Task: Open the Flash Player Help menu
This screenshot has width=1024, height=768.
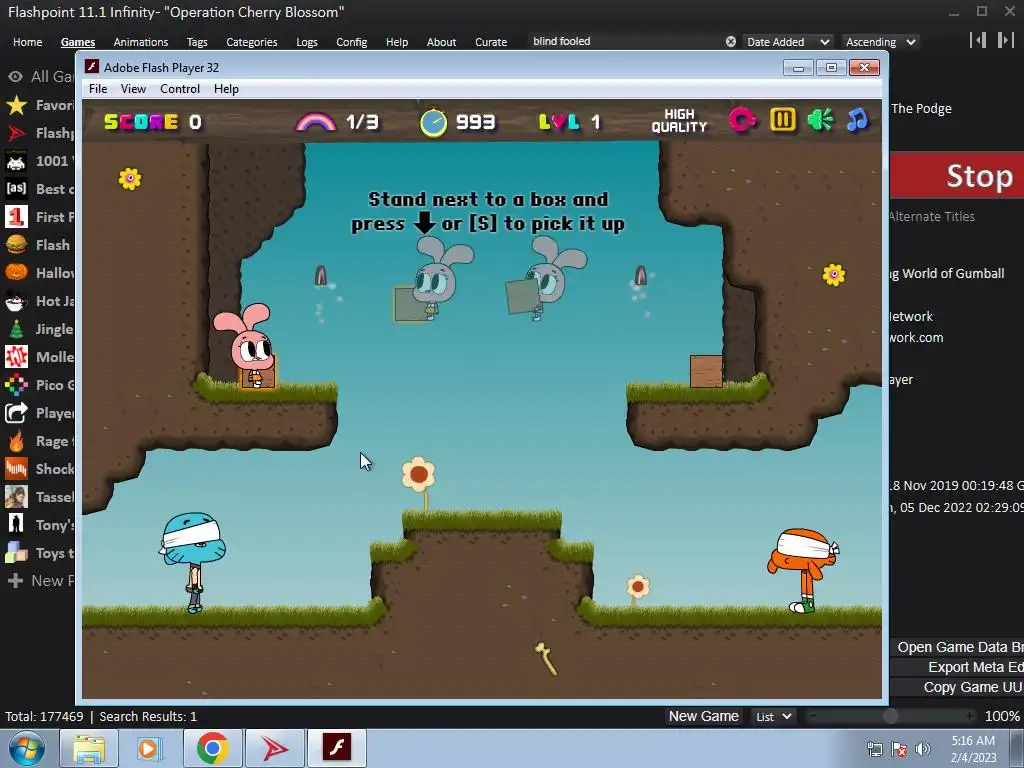Action: (226, 89)
